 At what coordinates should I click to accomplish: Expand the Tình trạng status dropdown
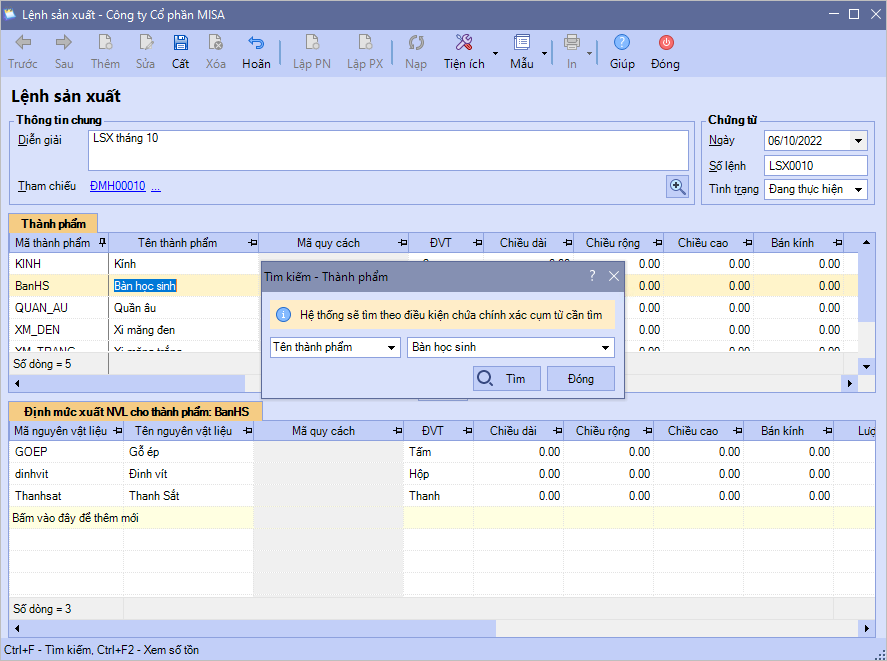coord(858,189)
